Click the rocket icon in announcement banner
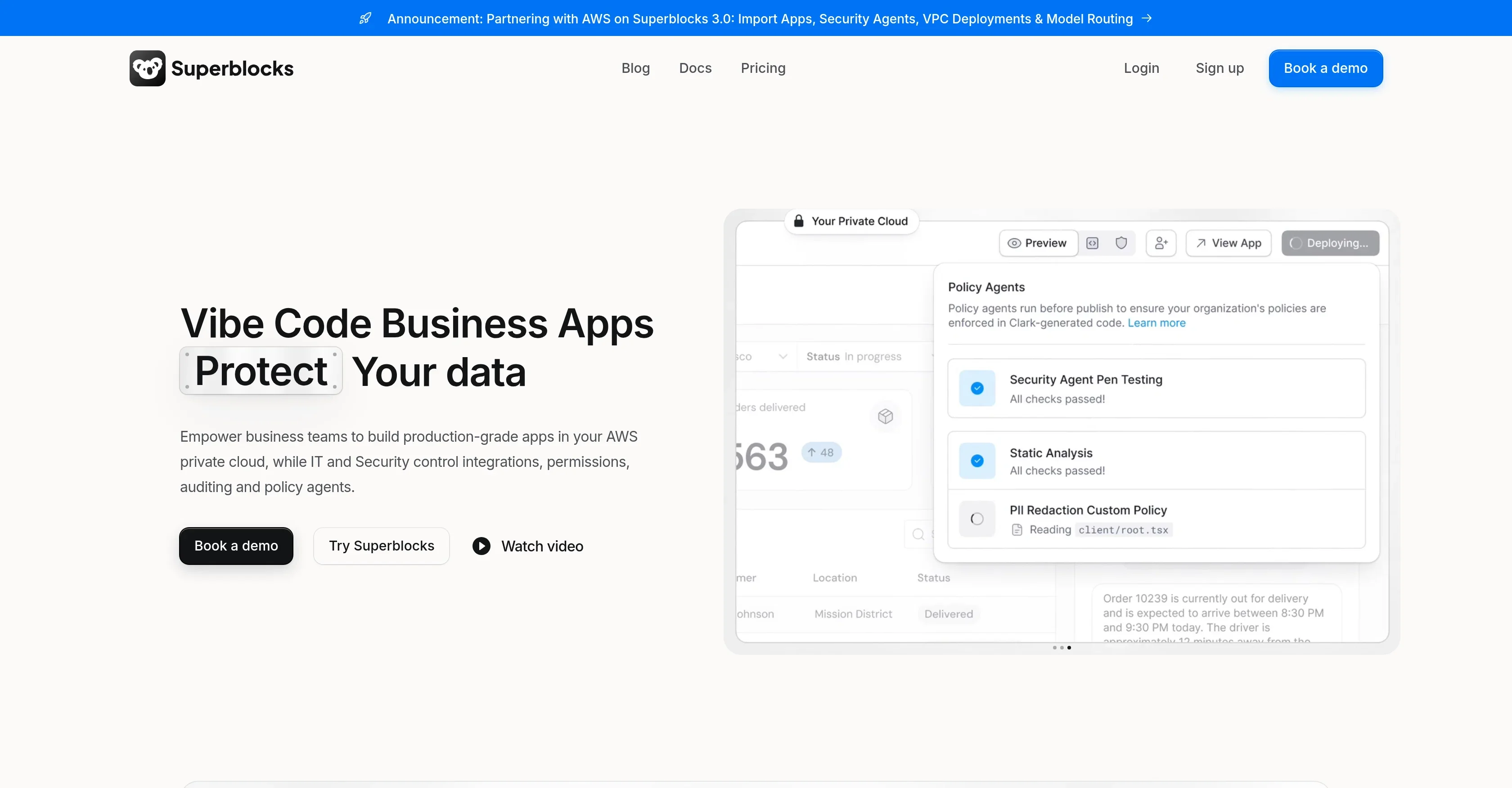Image resolution: width=1512 pixels, height=788 pixels. (365, 19)
